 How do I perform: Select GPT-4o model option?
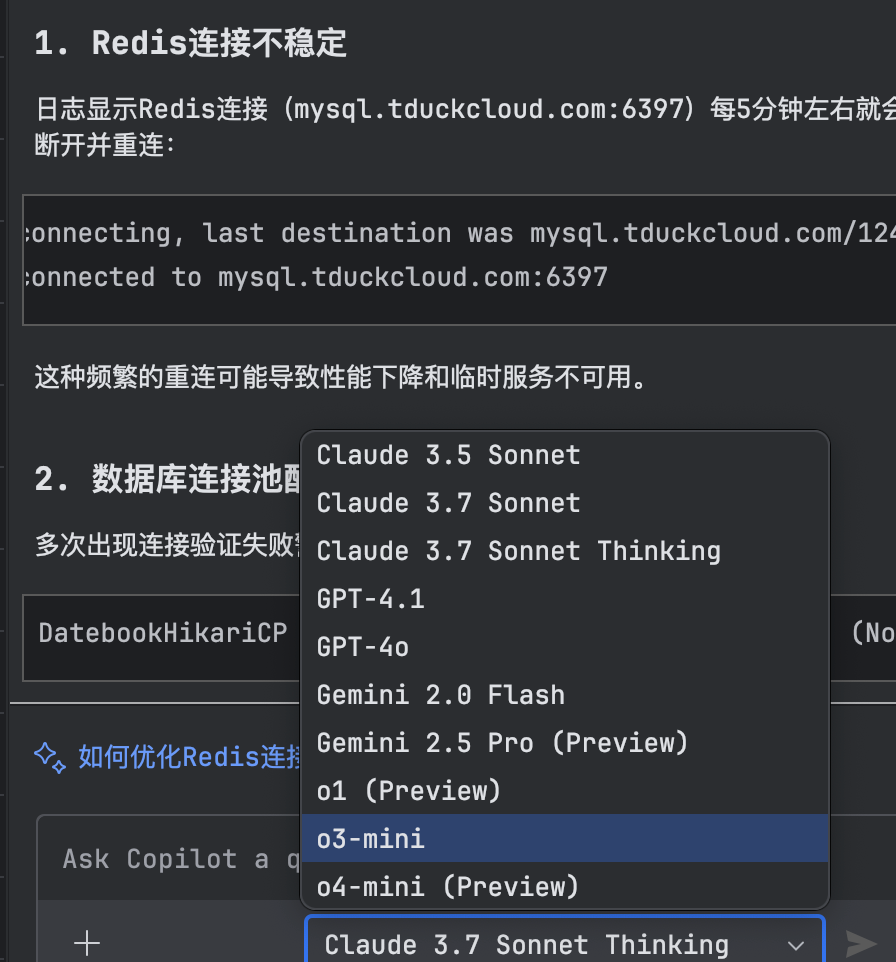[x=565, y=647]
